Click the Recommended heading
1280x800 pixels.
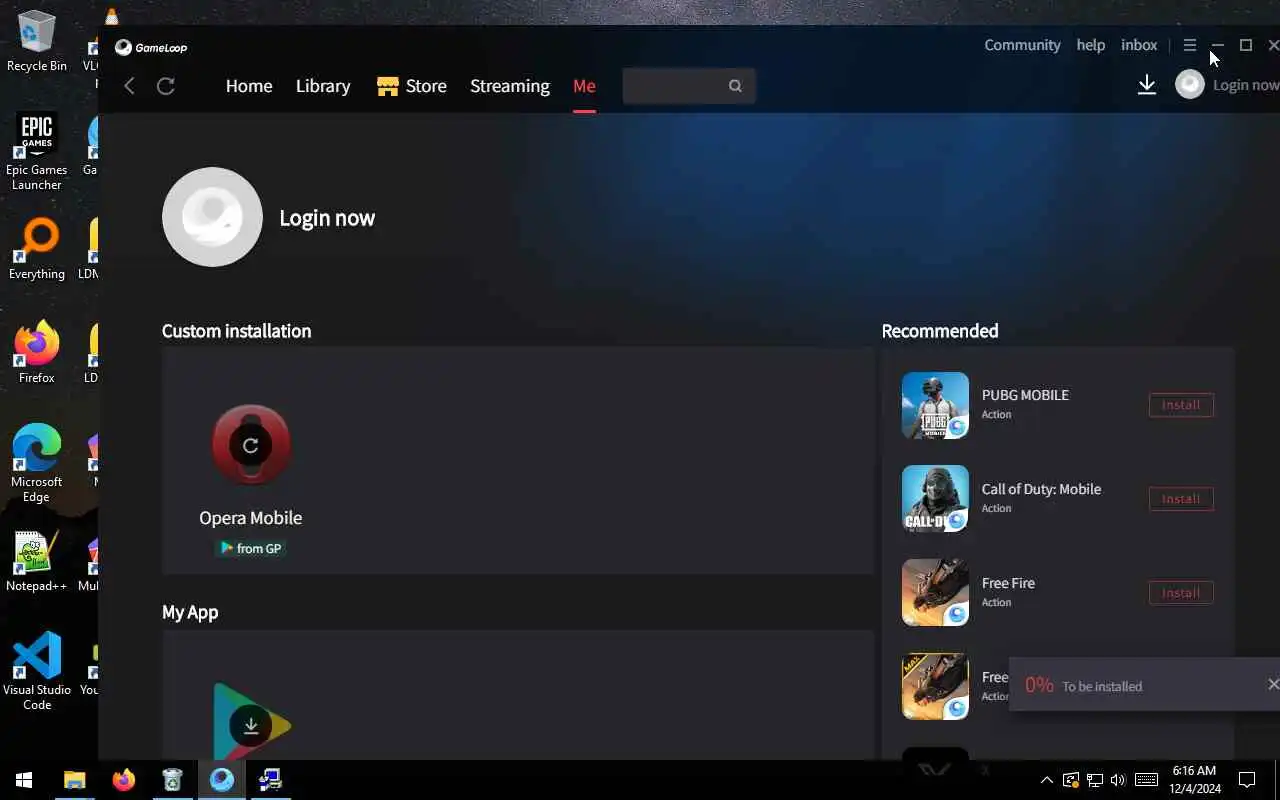940,331
